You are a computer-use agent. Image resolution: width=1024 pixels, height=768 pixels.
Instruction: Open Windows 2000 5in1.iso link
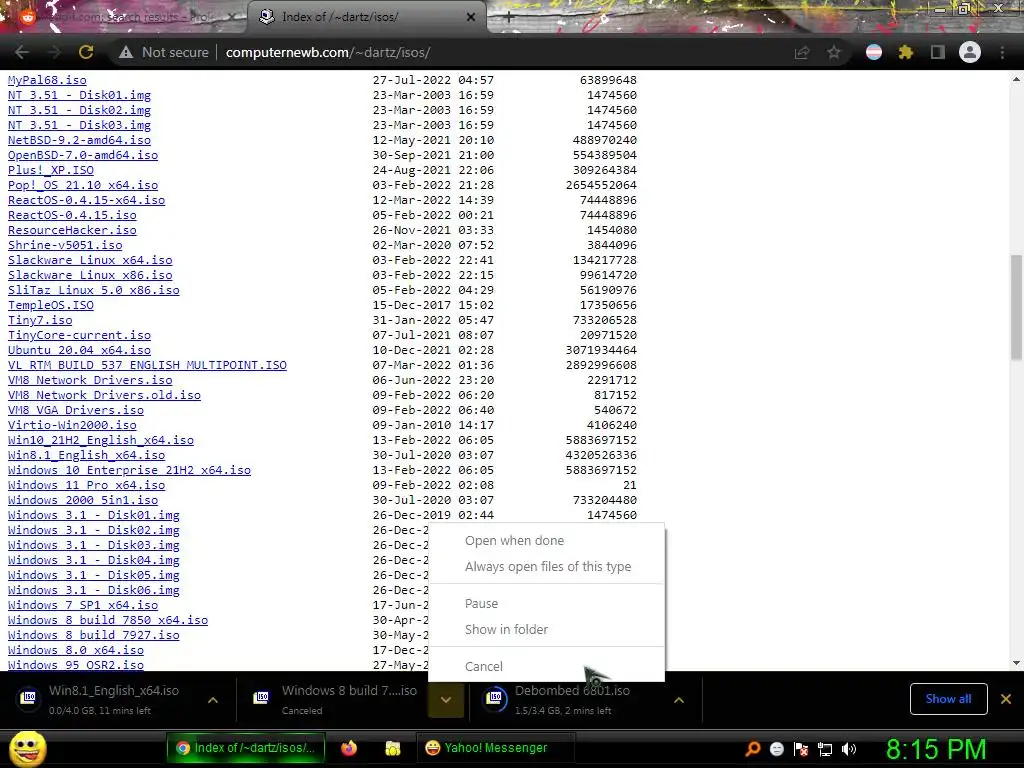[83, 500]
